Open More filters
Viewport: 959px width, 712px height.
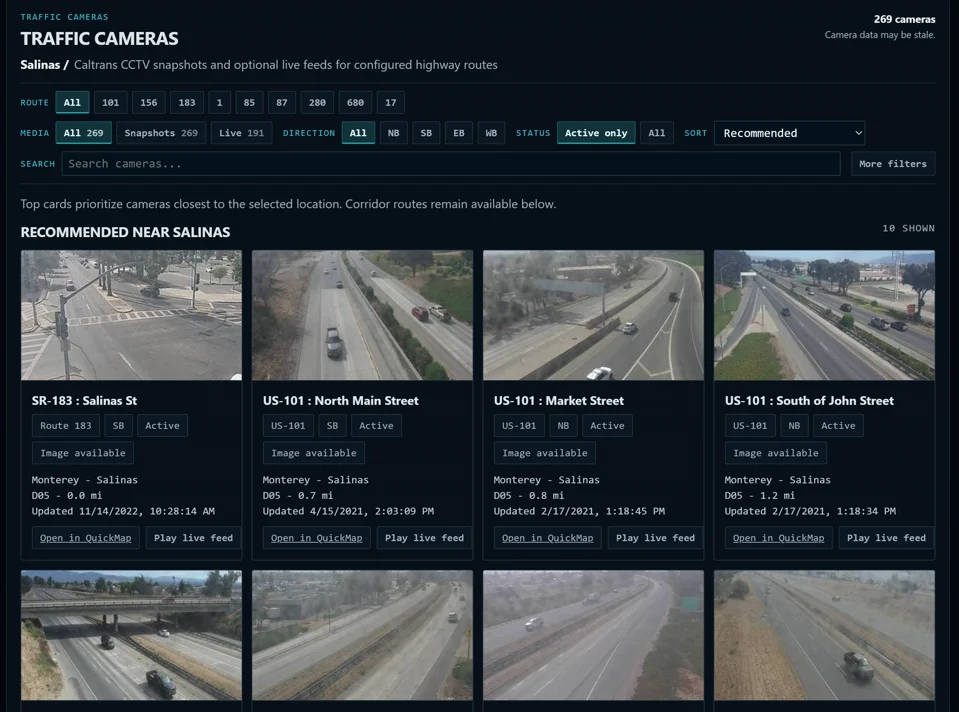point(893,164)
